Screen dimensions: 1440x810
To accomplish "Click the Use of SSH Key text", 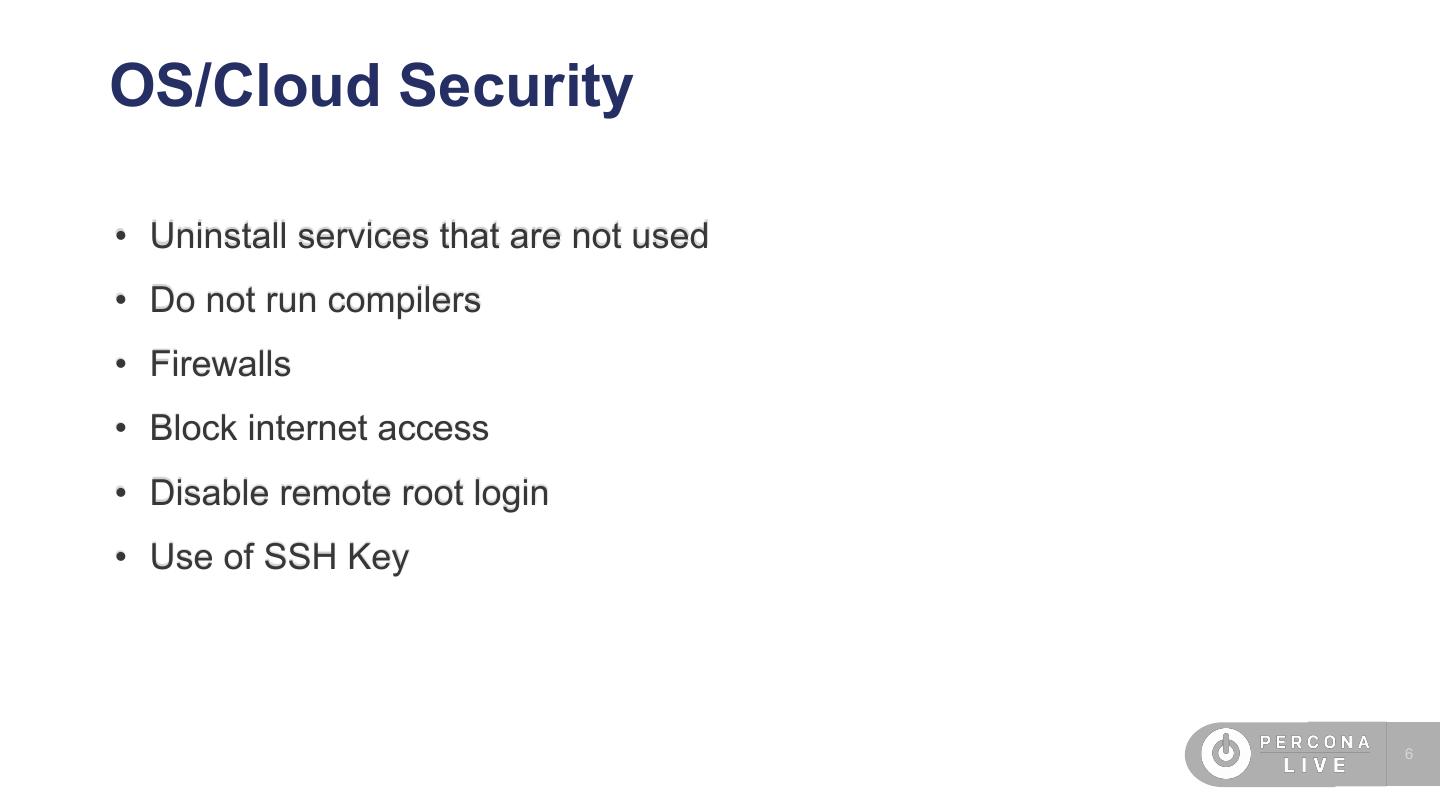I will click(279, 557).
